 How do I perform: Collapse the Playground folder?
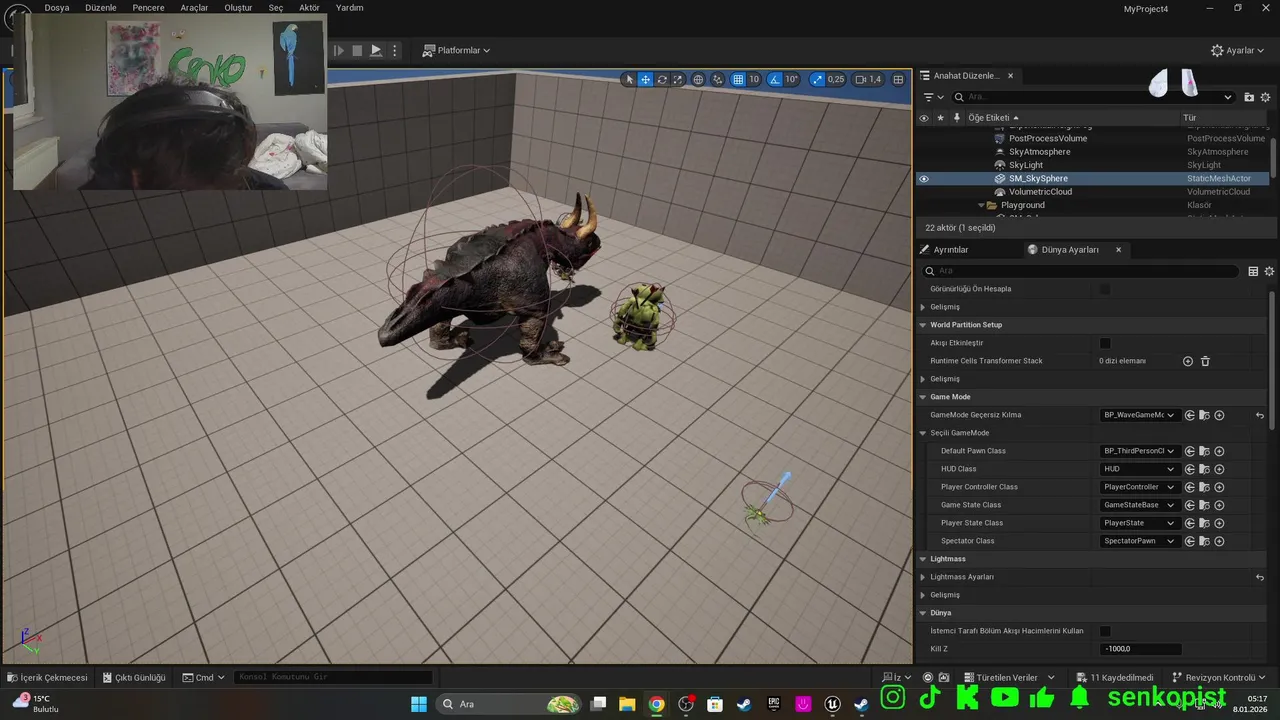click(x=981, y=205)
